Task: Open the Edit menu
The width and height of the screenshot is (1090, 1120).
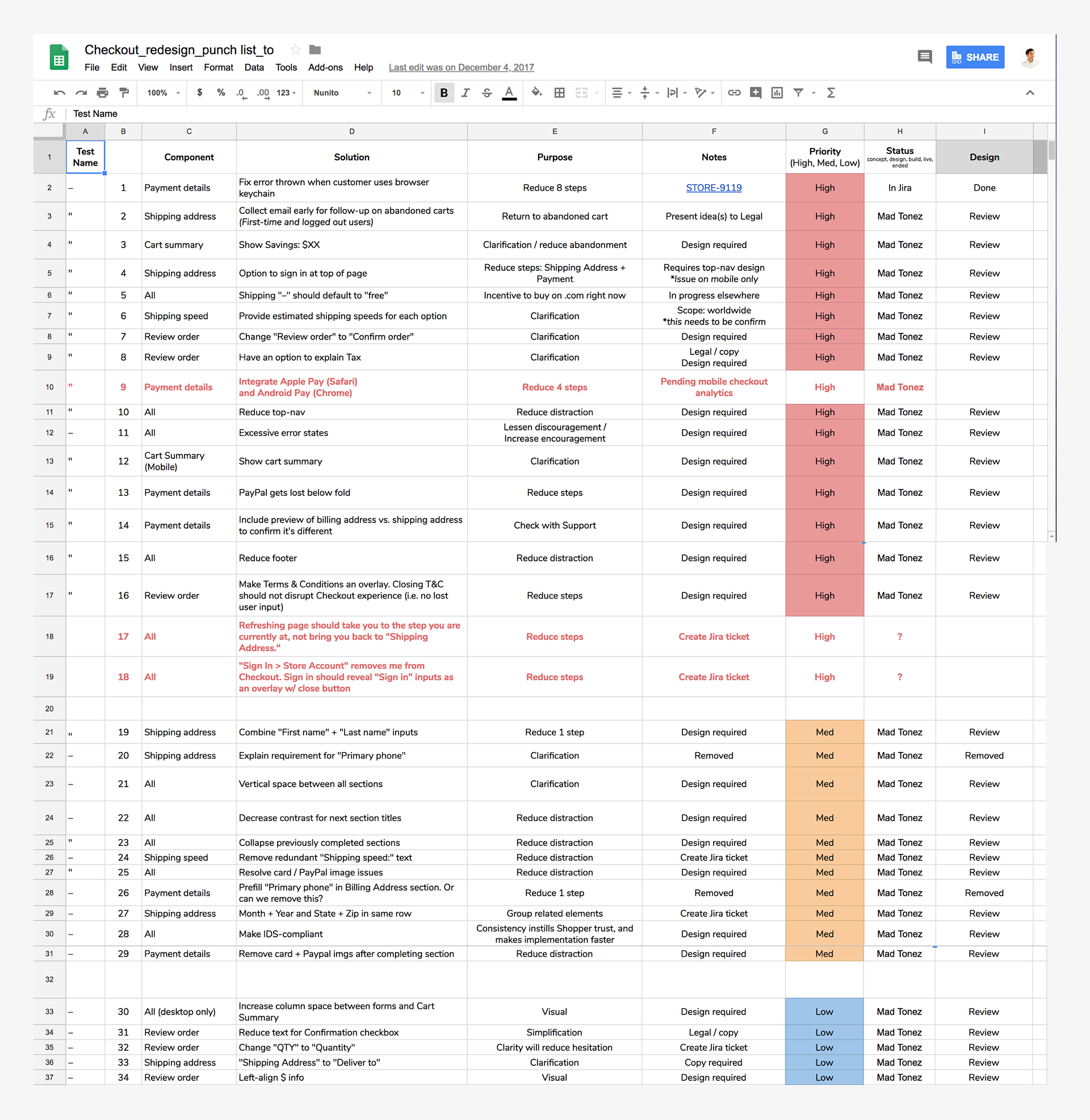Action: click(119, 68)
